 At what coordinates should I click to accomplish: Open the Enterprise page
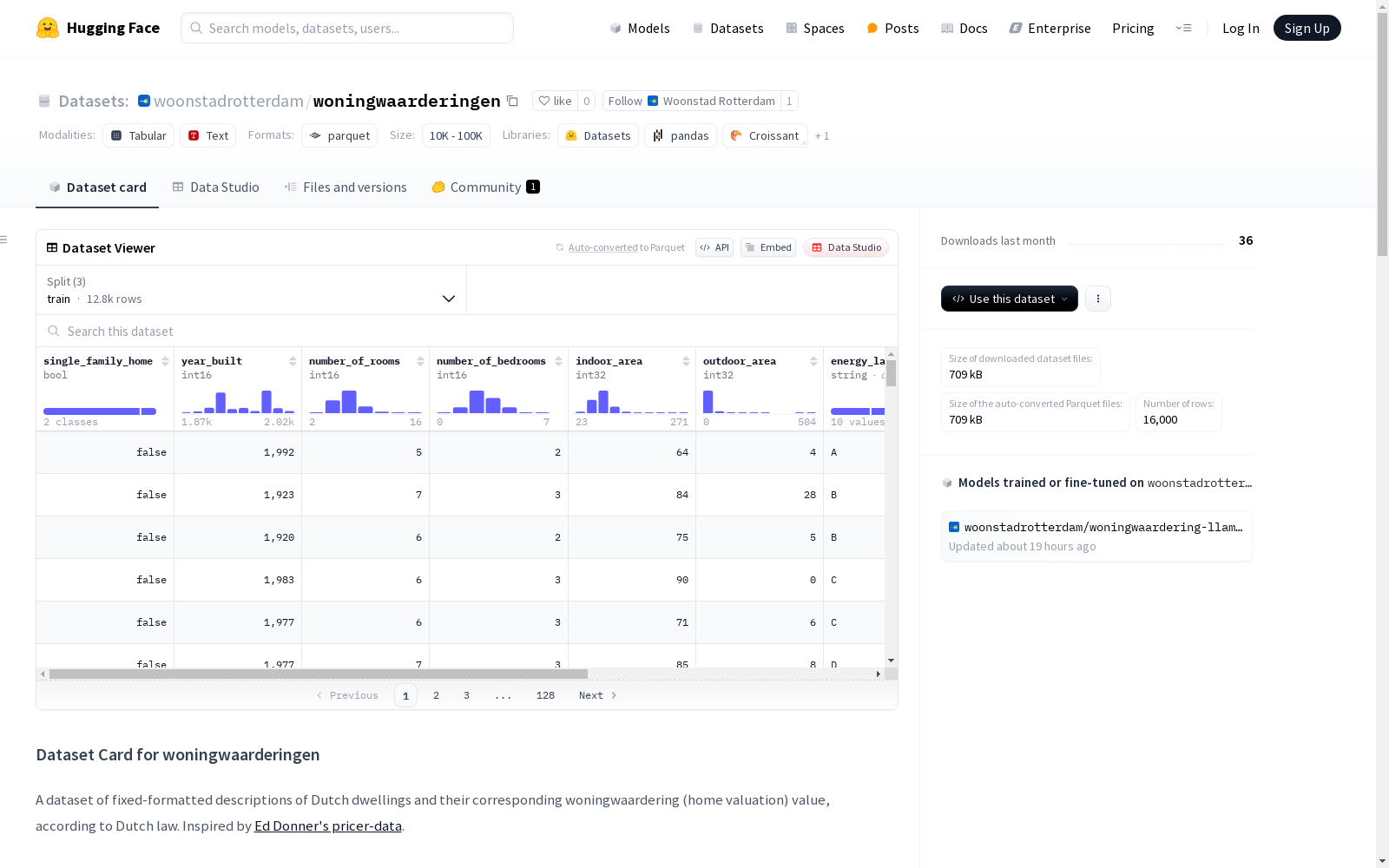[1050, 28]
